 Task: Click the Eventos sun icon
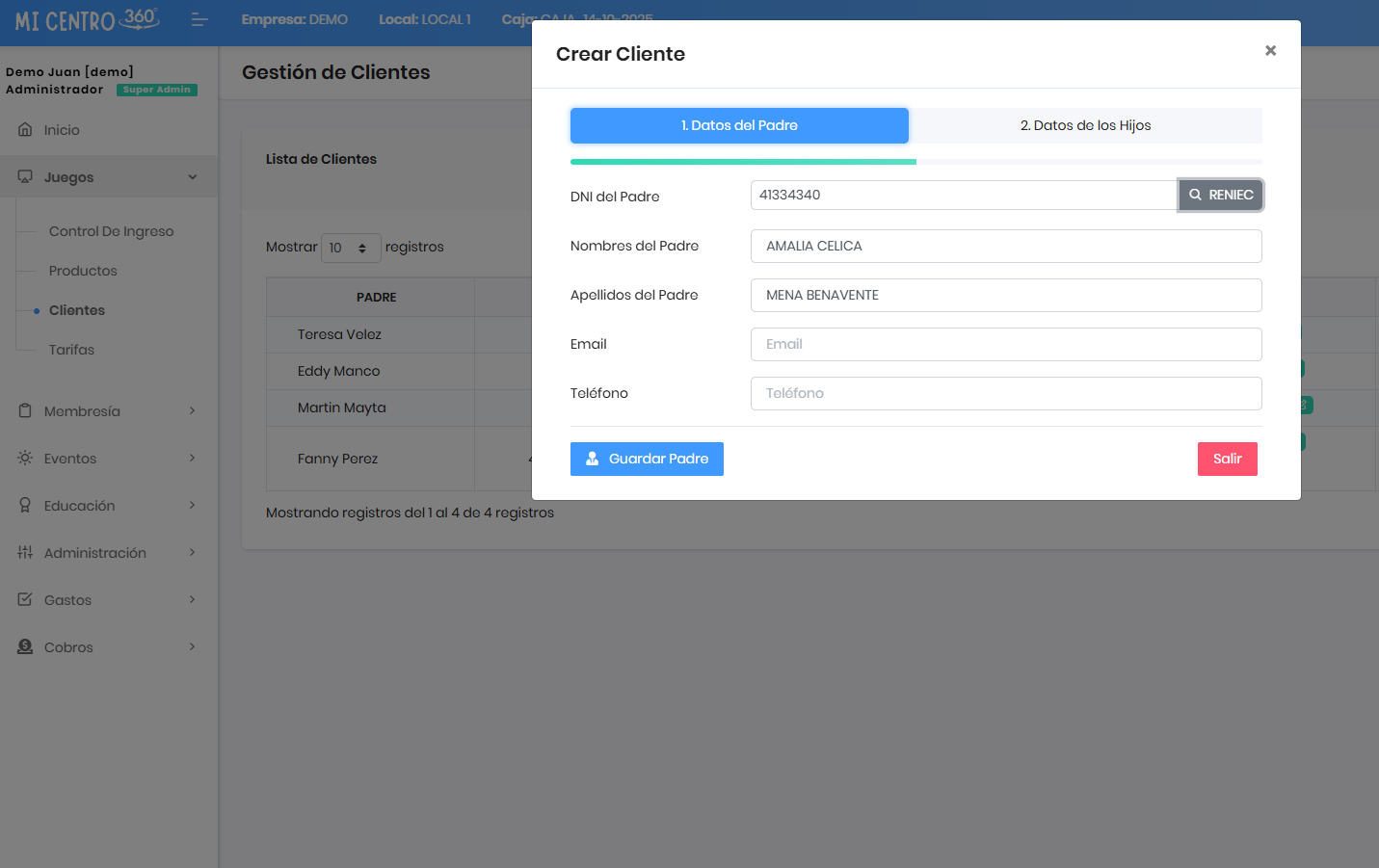tap(25, 458)
